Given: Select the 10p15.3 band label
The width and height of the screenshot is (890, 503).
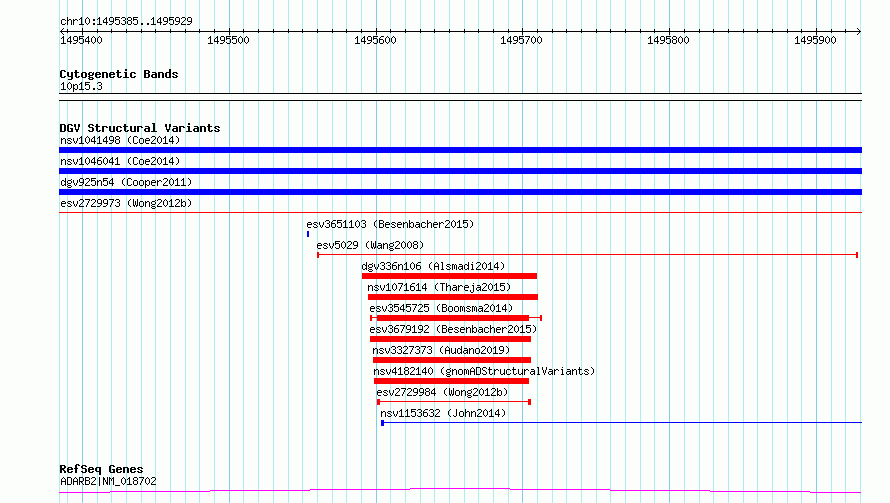Looking at the screenshot, I should click(81, 86).
